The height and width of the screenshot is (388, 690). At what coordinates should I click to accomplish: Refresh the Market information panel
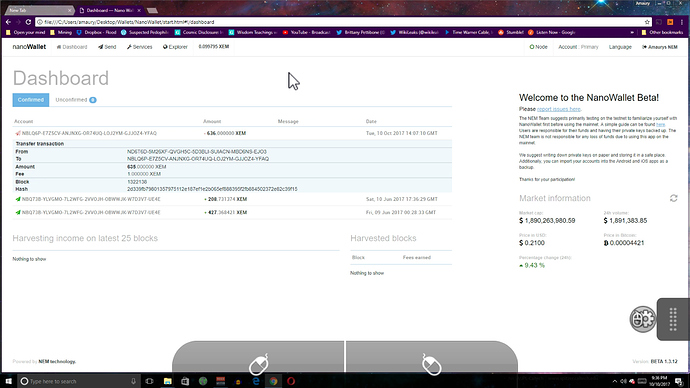[673, 198]
